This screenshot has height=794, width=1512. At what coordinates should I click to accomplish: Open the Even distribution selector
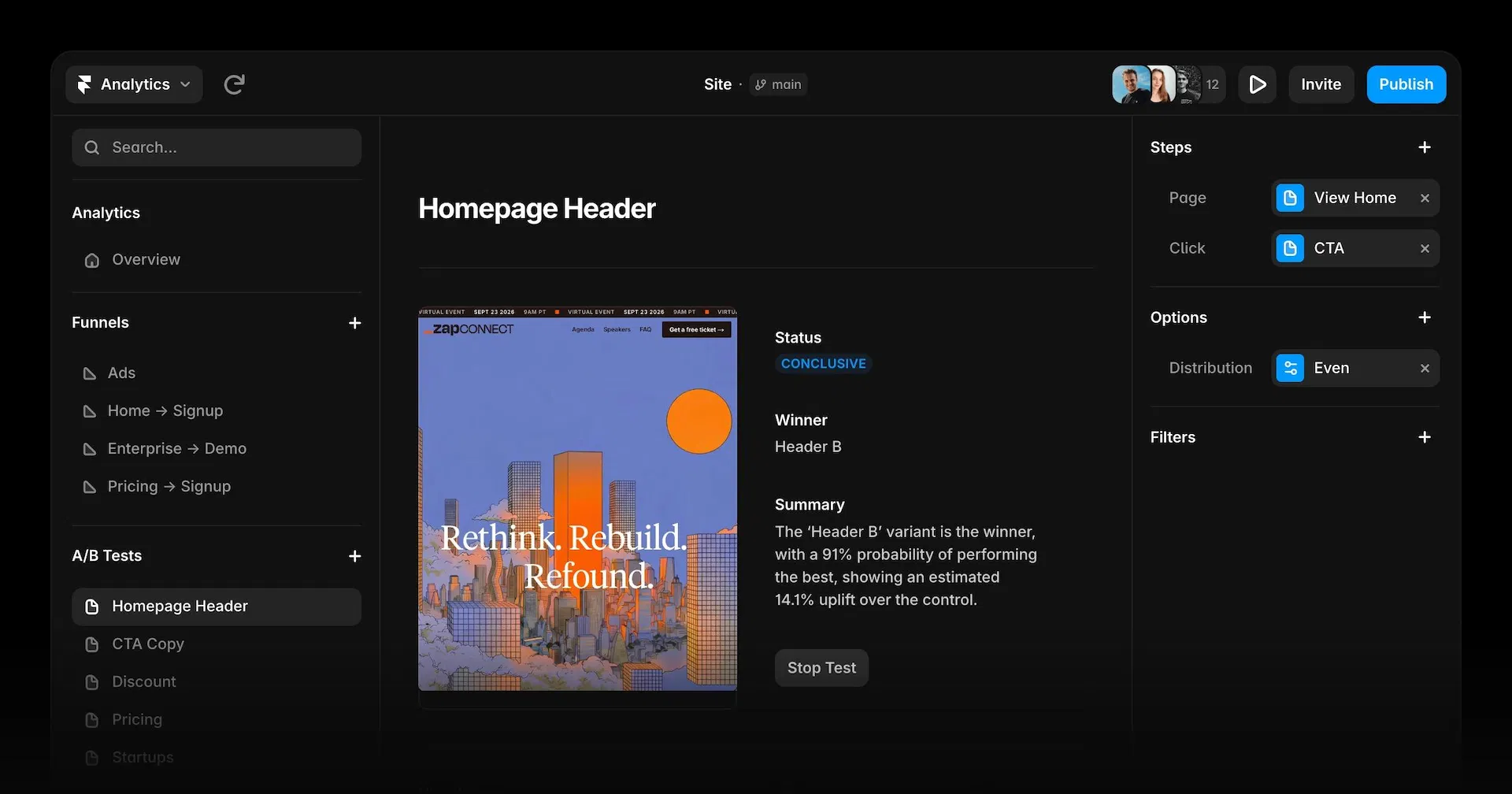[1355, 368]
